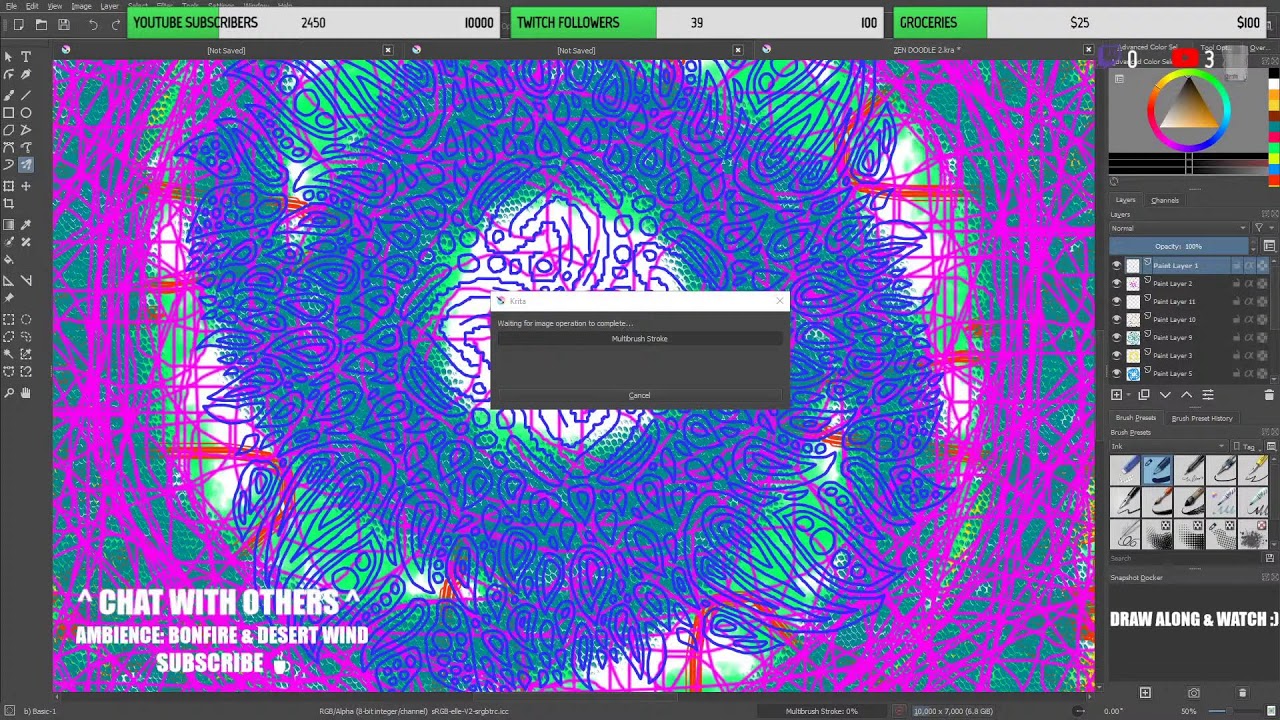Open layer properties in the Layers docker

pos(1208,395)
